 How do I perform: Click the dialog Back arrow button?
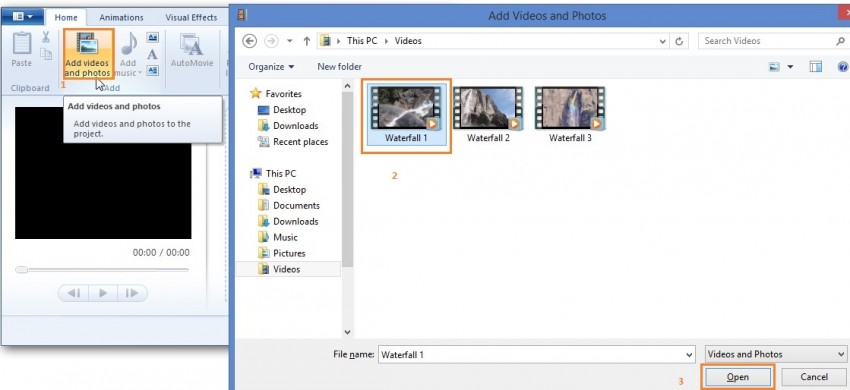(249, 41)
